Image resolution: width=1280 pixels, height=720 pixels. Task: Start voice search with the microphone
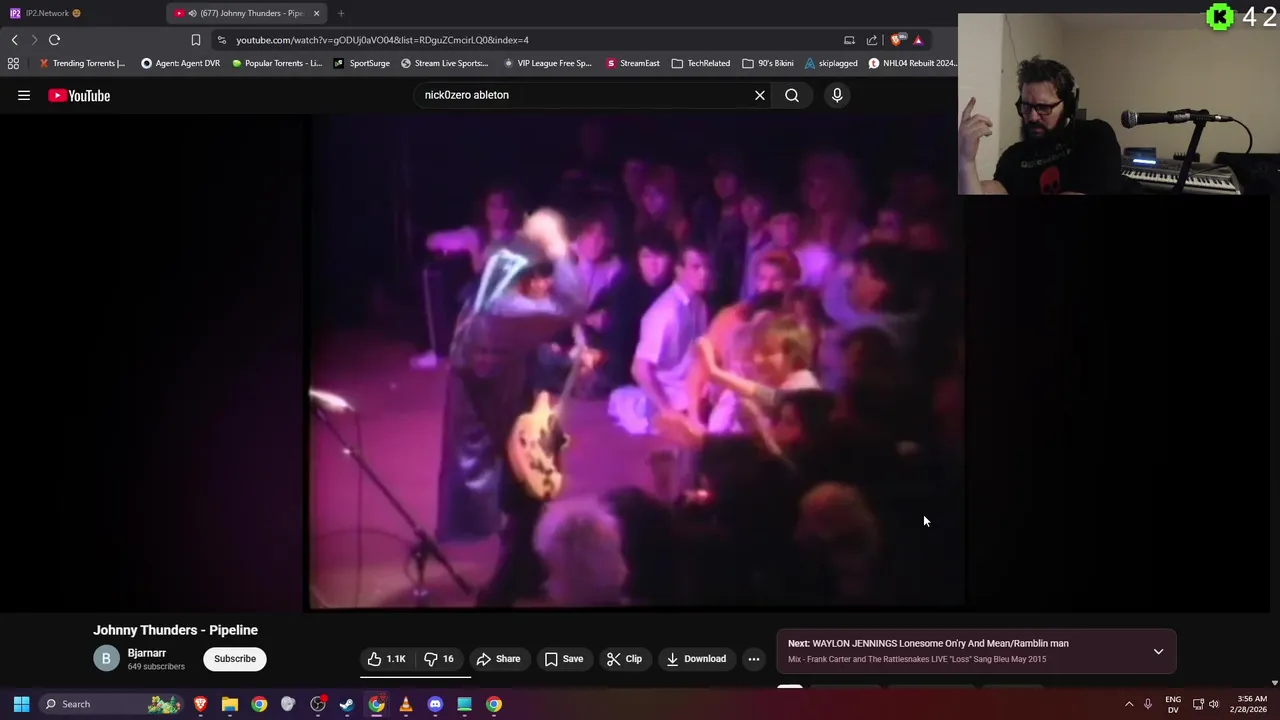pyautogui.click(x=837, y=95)
